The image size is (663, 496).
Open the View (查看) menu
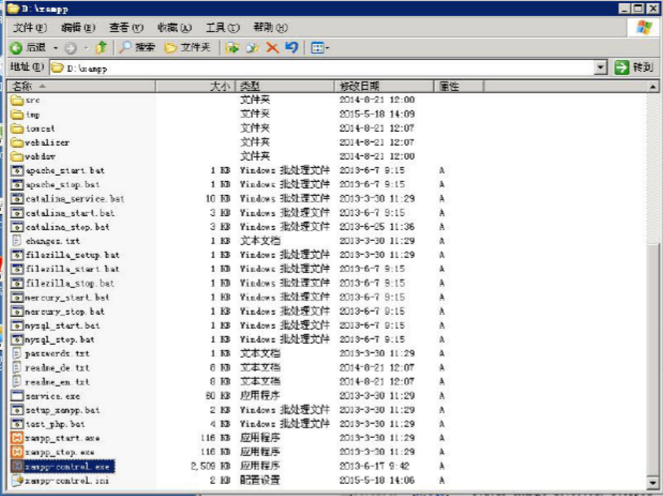tap(126, 28)
